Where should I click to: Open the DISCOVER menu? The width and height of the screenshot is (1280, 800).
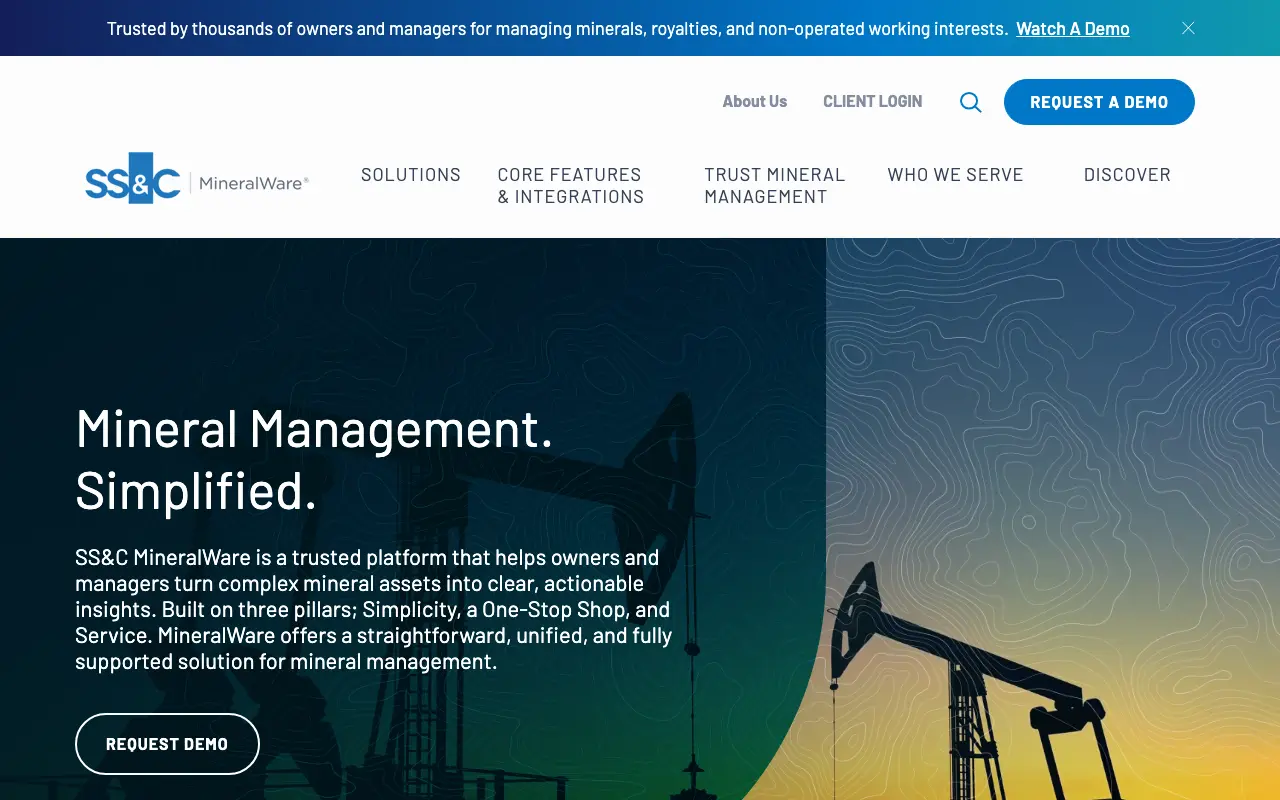(1127, 175)
